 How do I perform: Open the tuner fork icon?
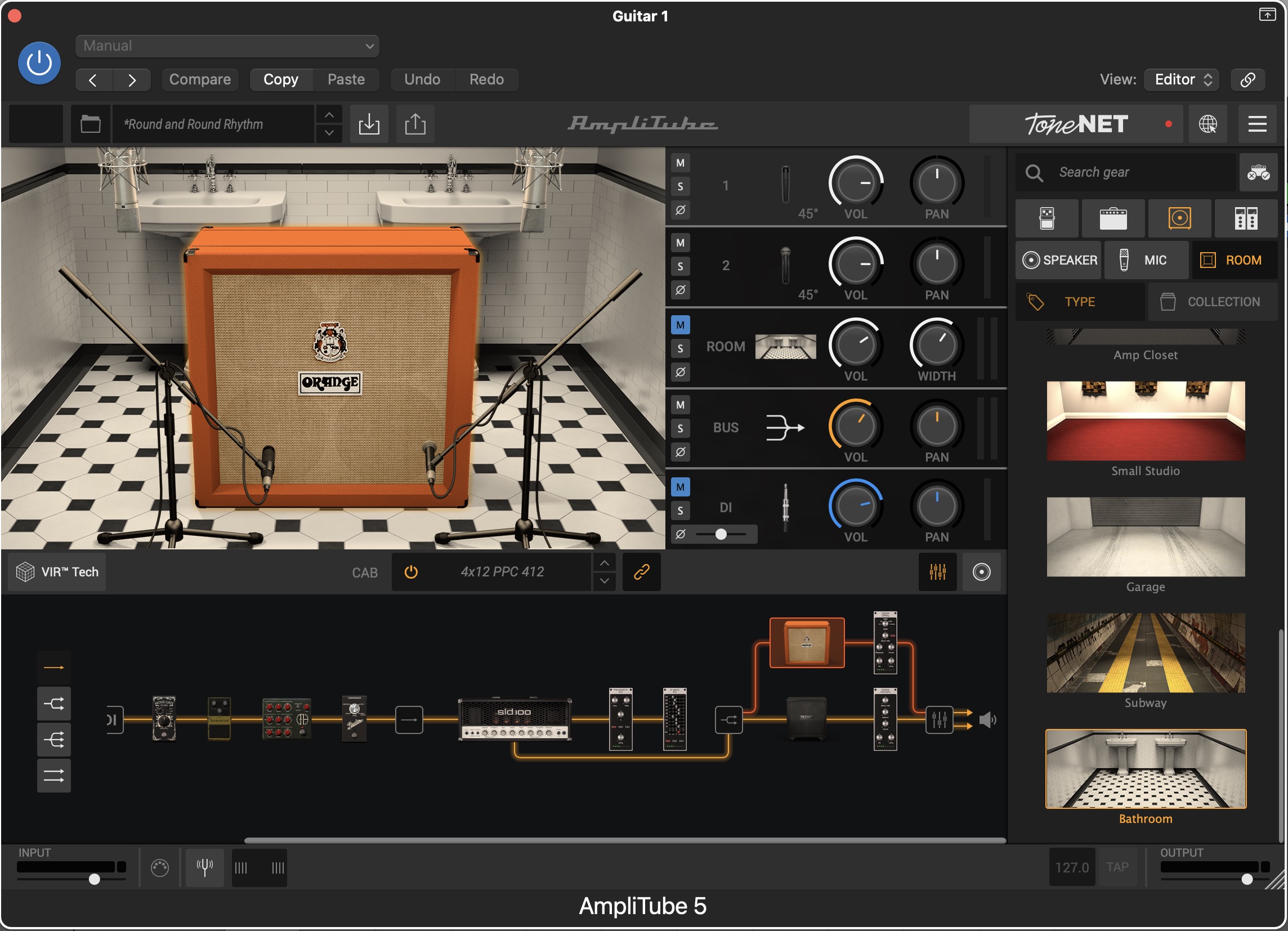tap(204, 867)
